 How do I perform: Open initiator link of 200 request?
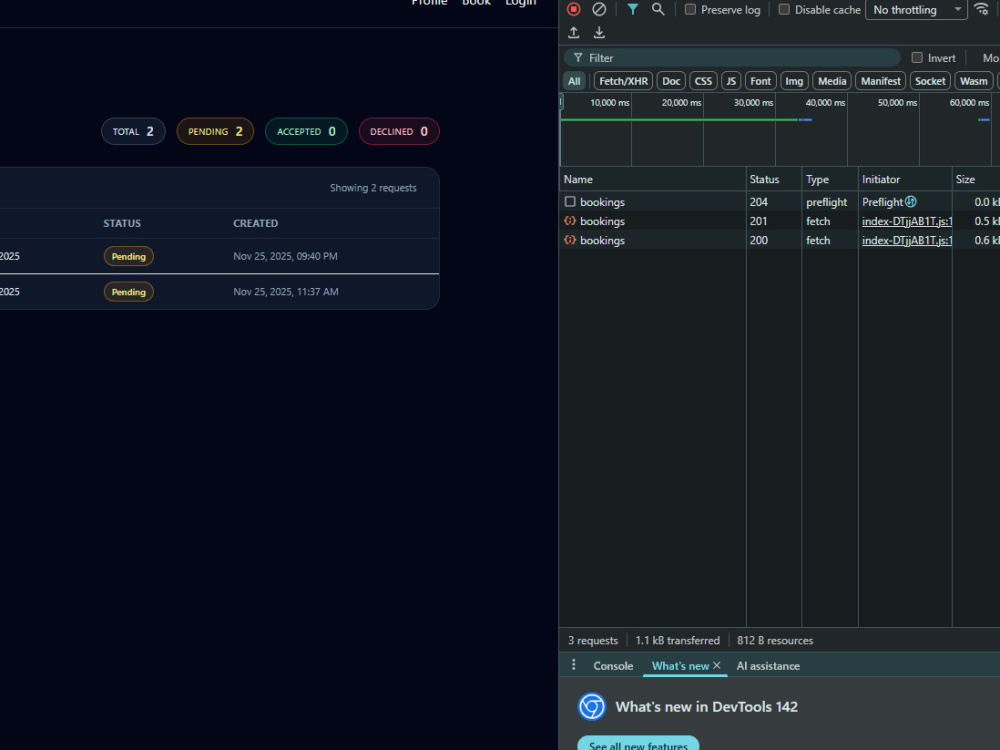[906, 240]
